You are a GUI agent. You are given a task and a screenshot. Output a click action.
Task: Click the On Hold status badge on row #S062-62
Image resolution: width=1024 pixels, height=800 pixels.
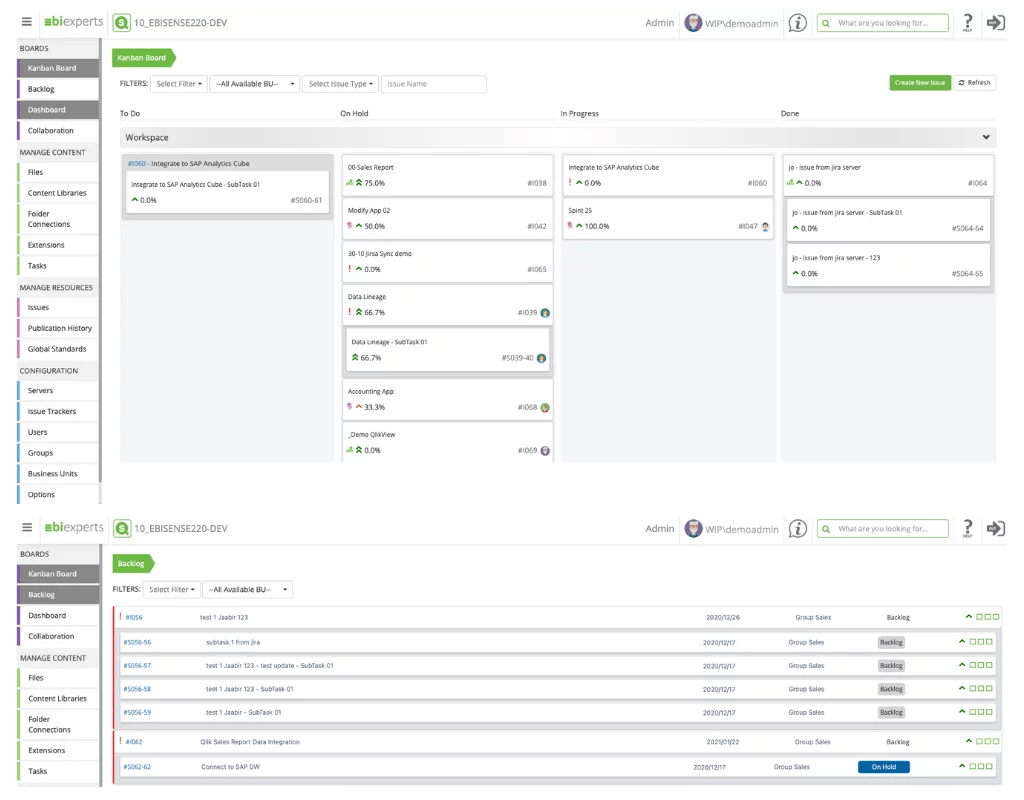click(x=884, y=767)
